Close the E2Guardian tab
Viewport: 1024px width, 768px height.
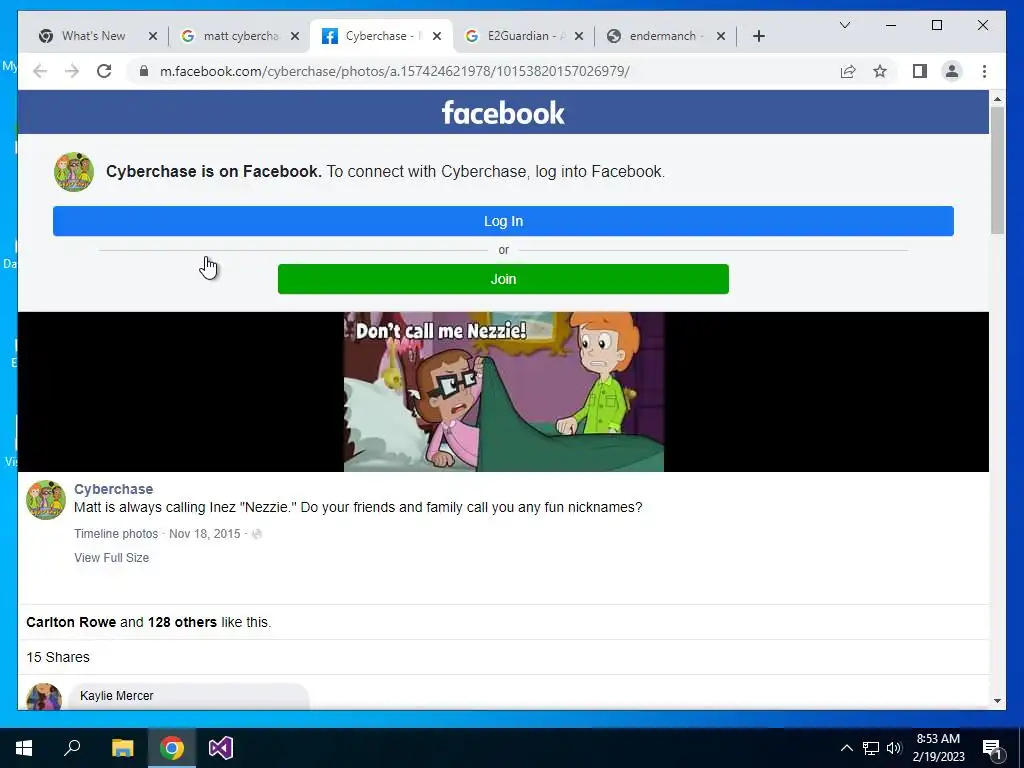coord(579,36)
